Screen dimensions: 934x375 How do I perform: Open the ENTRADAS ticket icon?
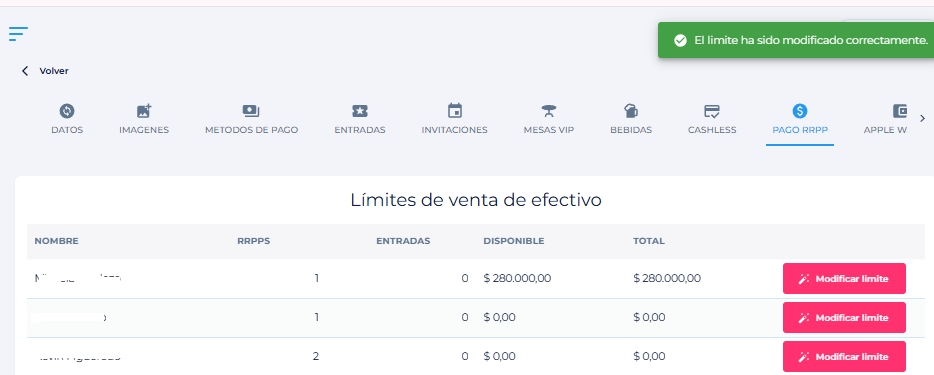click(360, 111)
